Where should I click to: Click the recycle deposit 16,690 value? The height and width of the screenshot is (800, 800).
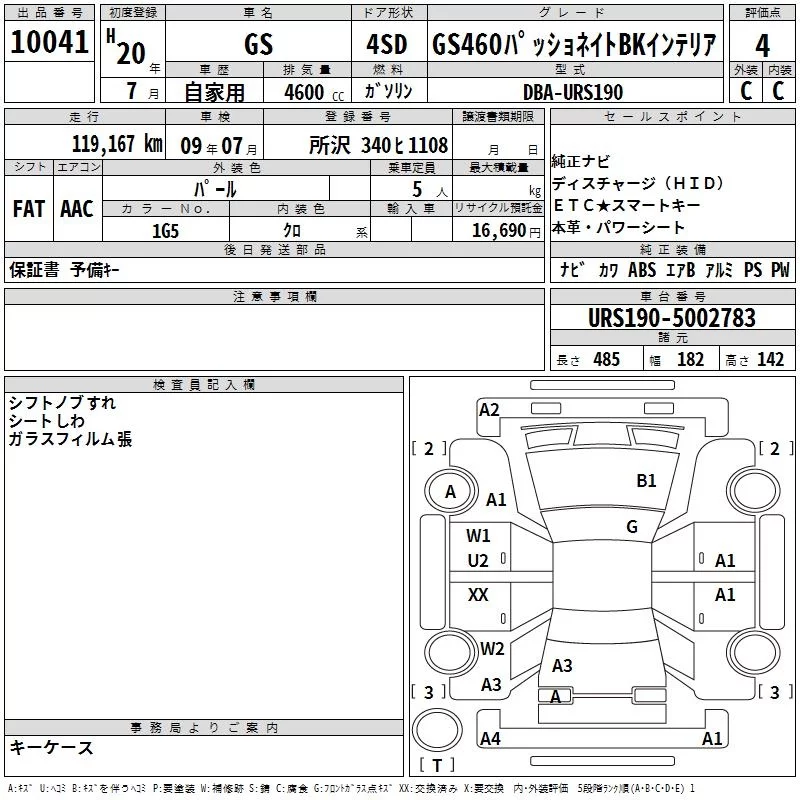tap(498, 231)
